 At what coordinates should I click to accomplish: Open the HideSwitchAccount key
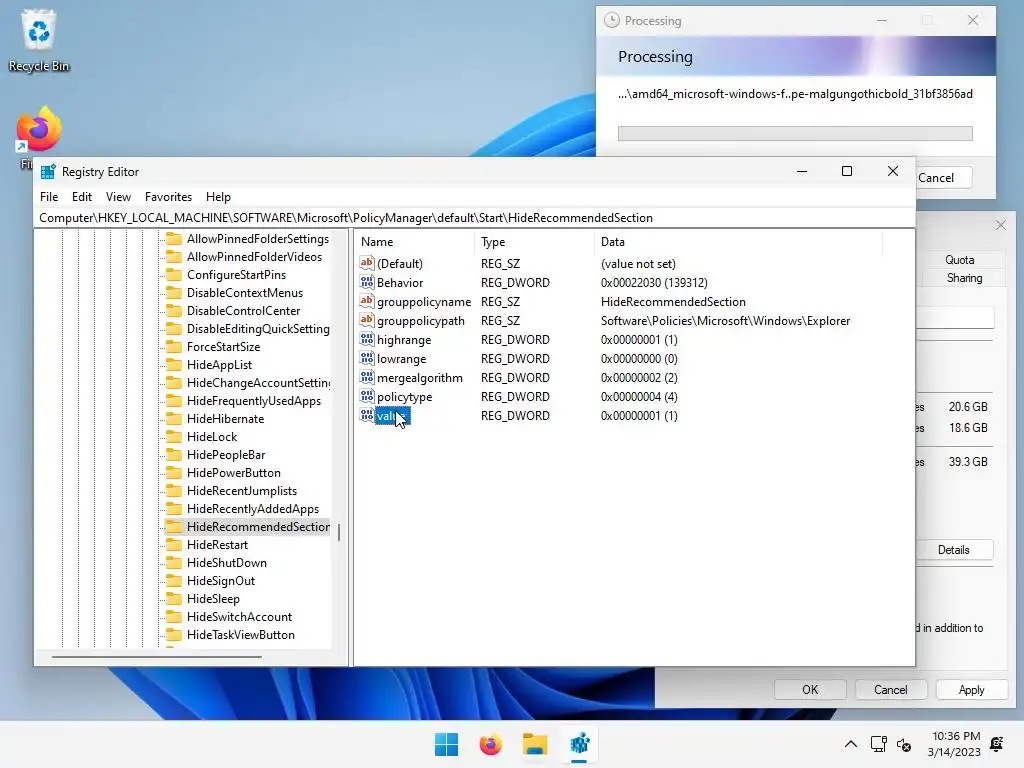pos(239,616)
